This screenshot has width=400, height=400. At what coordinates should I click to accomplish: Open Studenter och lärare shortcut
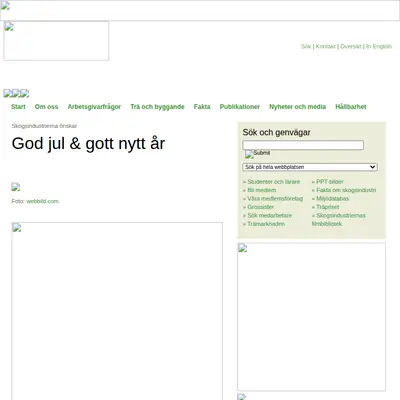coord(273,182)
